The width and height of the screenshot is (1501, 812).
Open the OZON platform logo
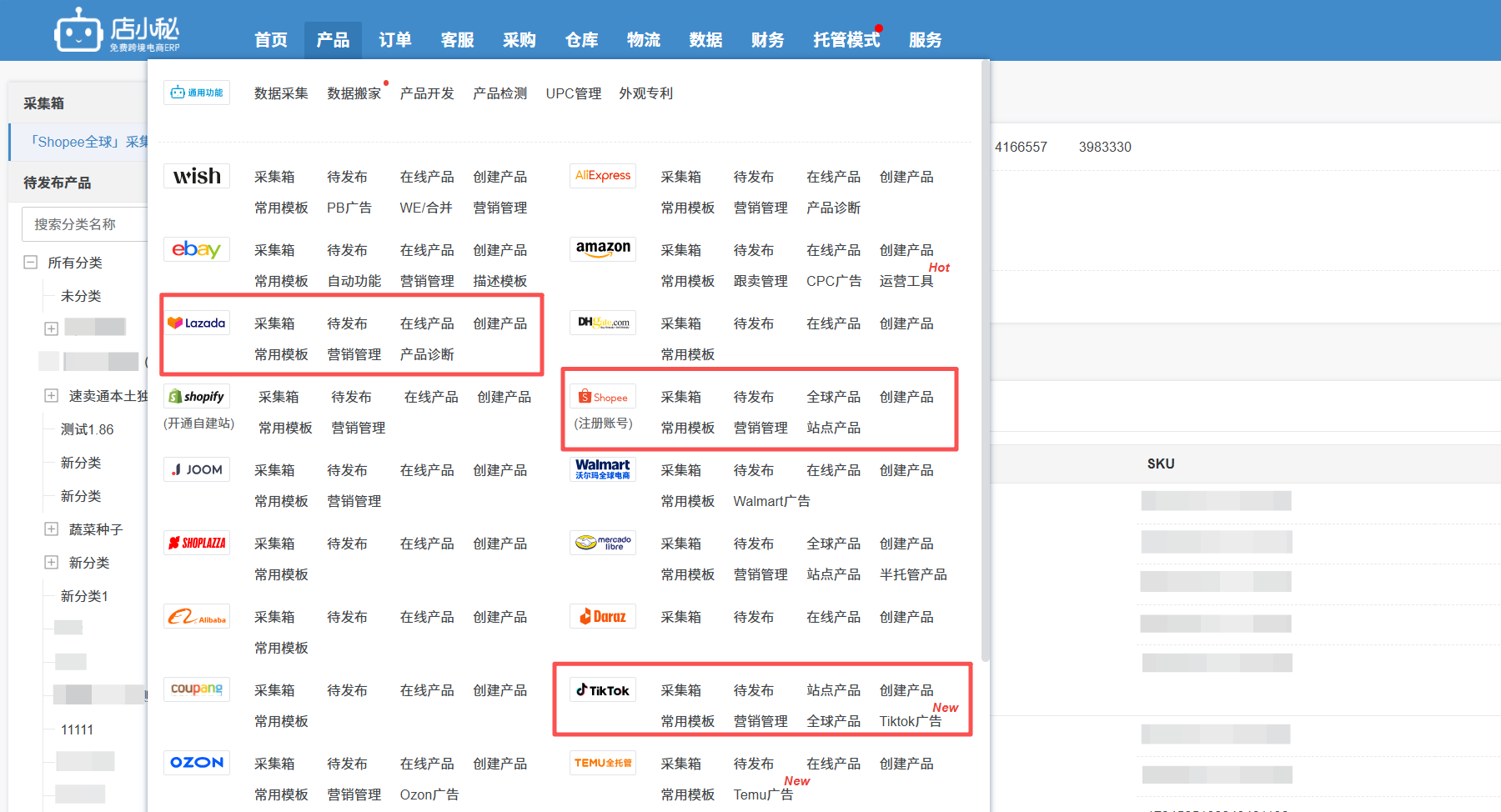(x=197, y=763)
